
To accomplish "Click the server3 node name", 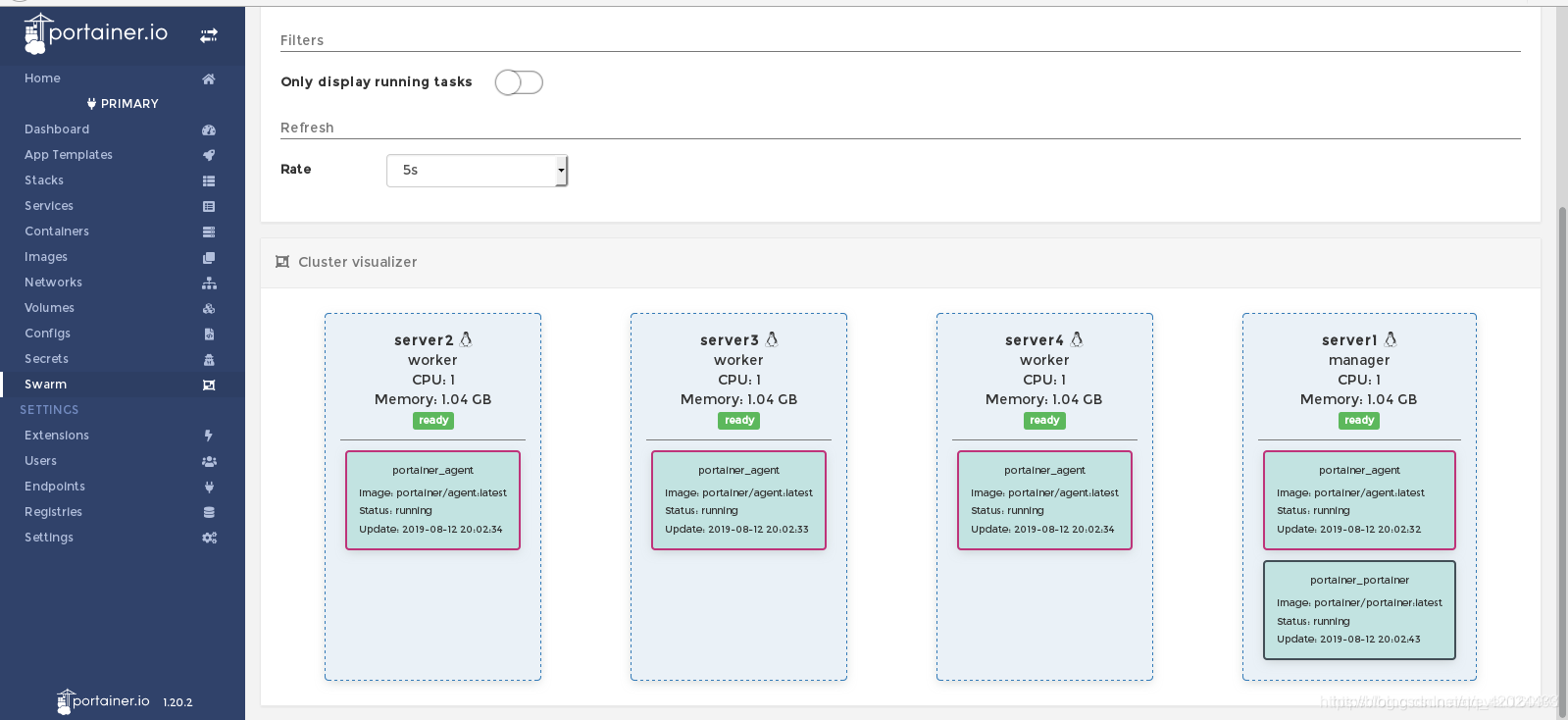I will click(x=730, y=340).
